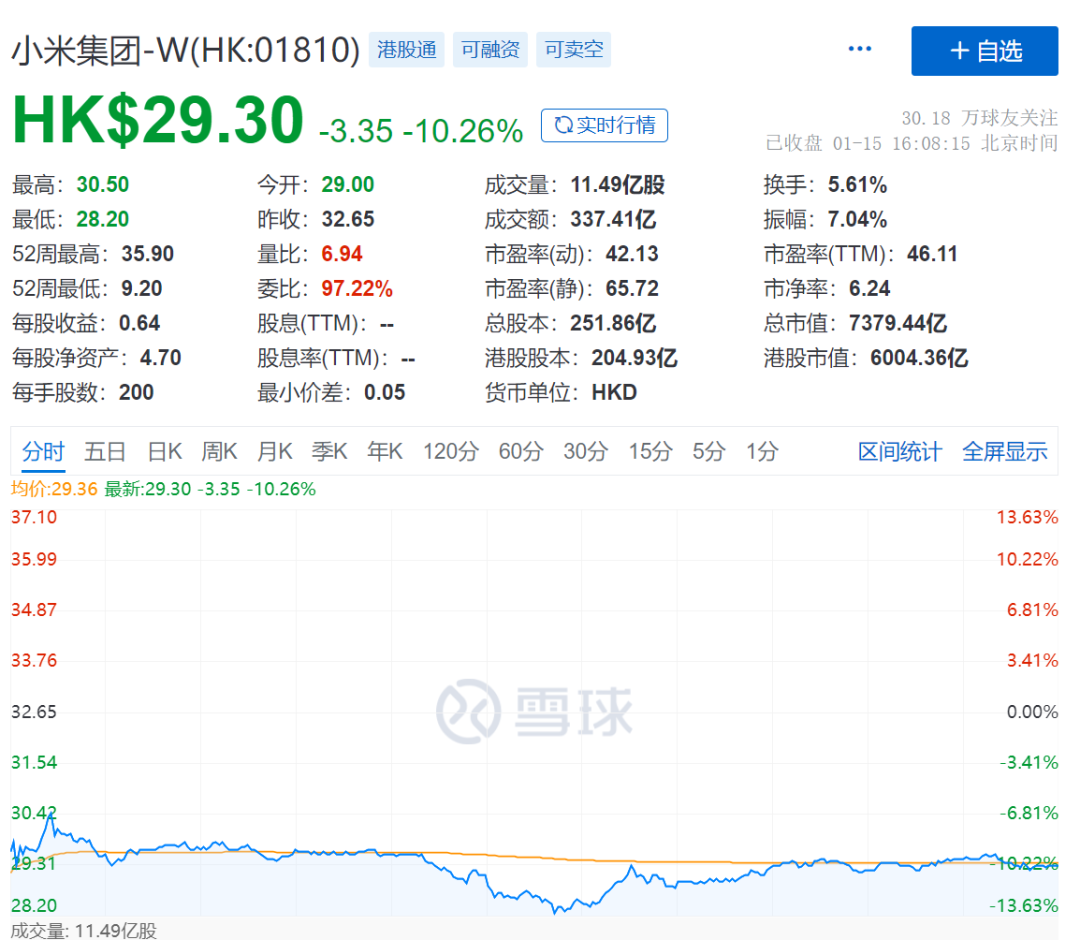Open 区间统计 range statistics link
This screenshot has height=940, width=1080.
tap(900, 452)
